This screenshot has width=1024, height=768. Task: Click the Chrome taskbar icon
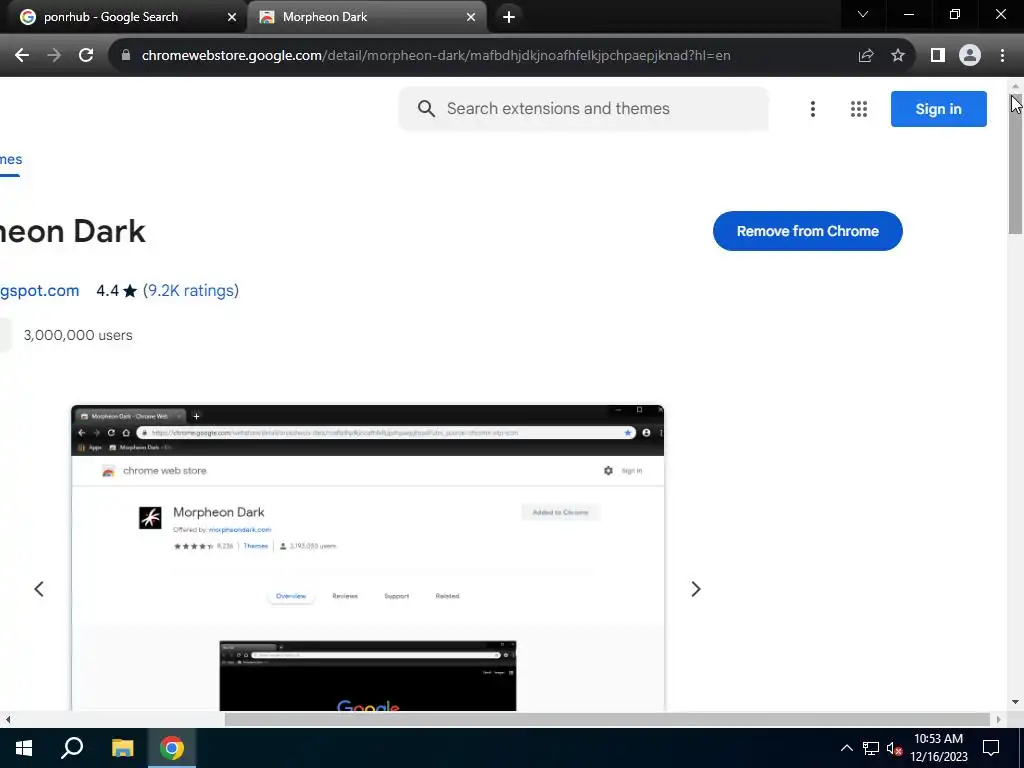[172, 748]
